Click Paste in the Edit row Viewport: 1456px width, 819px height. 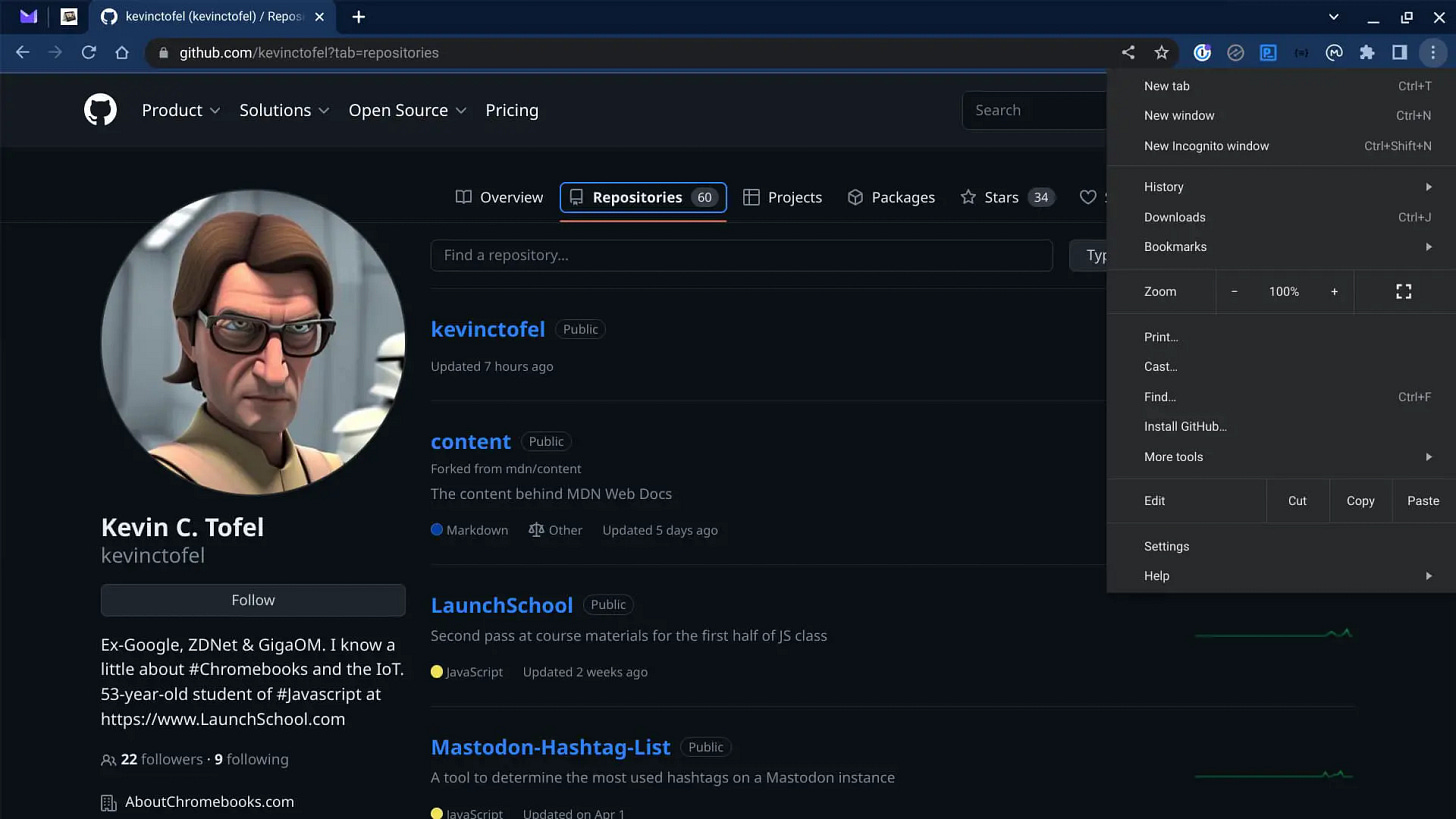1423,501
